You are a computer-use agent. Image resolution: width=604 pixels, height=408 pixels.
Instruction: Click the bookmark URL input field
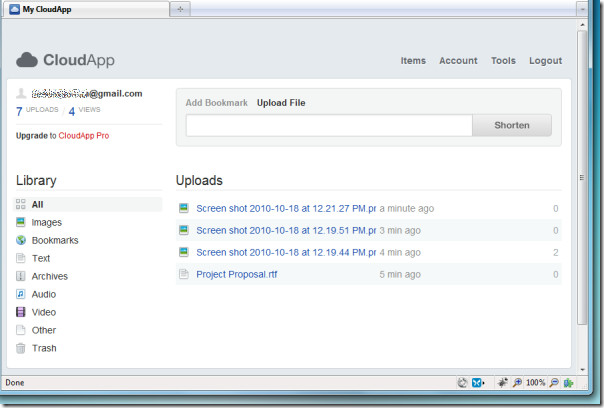(329, 125)
